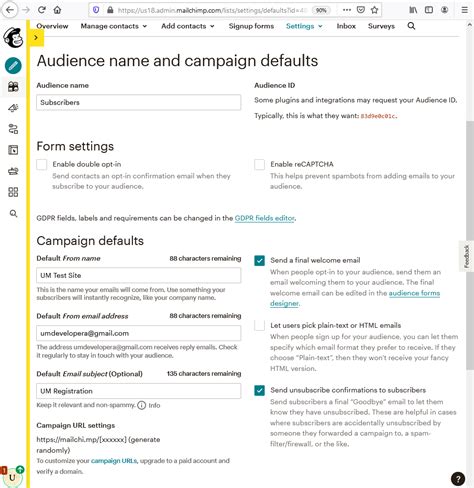Click the browser URL address bar
The width and height of the screenshot is (474, 488).
click(x=213, y=10)
